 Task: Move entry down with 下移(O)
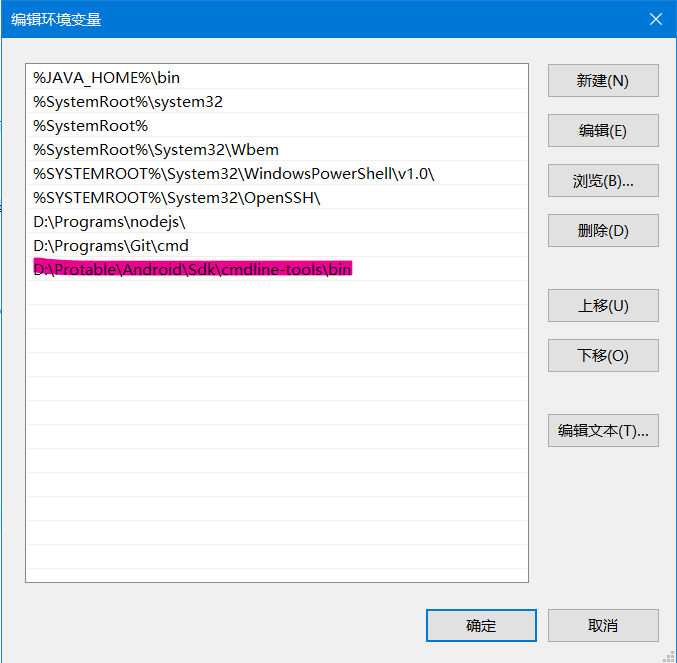click(x=603, y=355)
